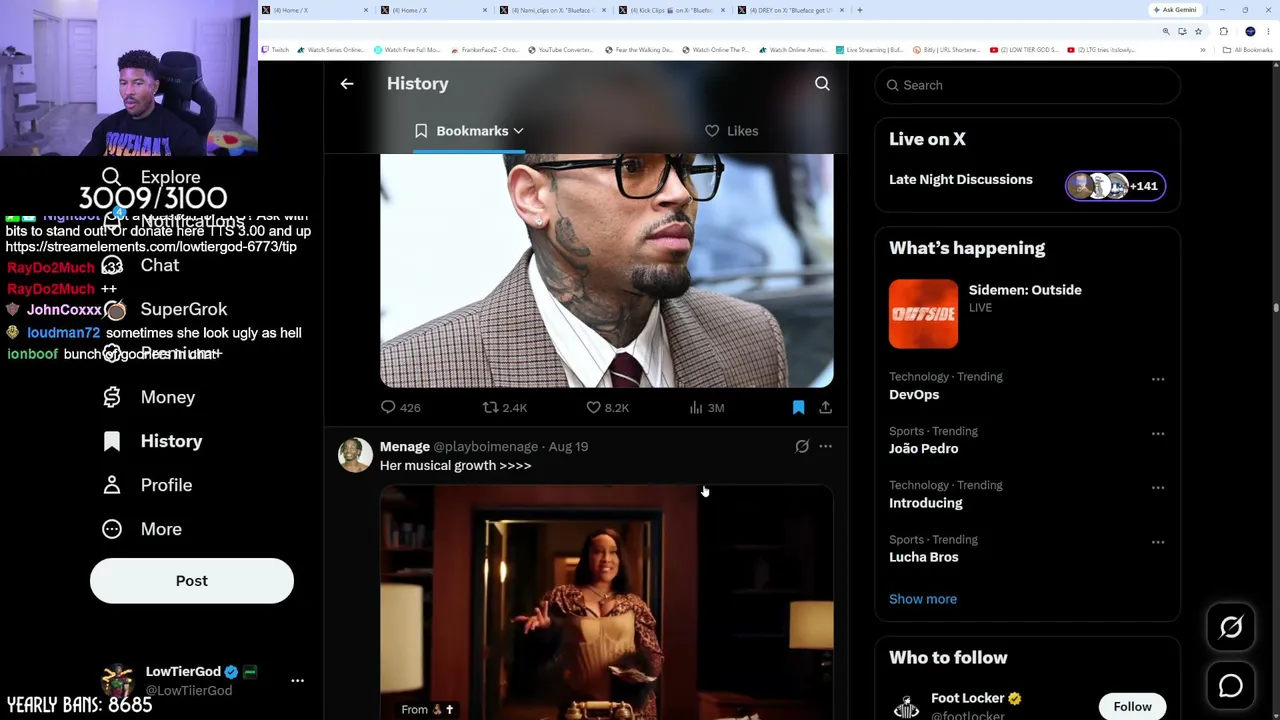
Task: Open a new browser tab
Action: [860, 10]
